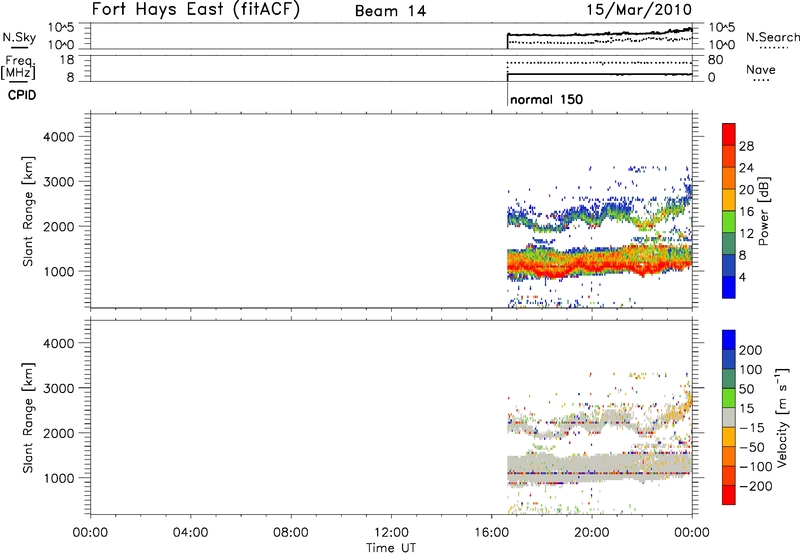Screen dimensions: 800x554
Task: Click the power panel 'Slant Range [km]' label
Action: point(28,211)
